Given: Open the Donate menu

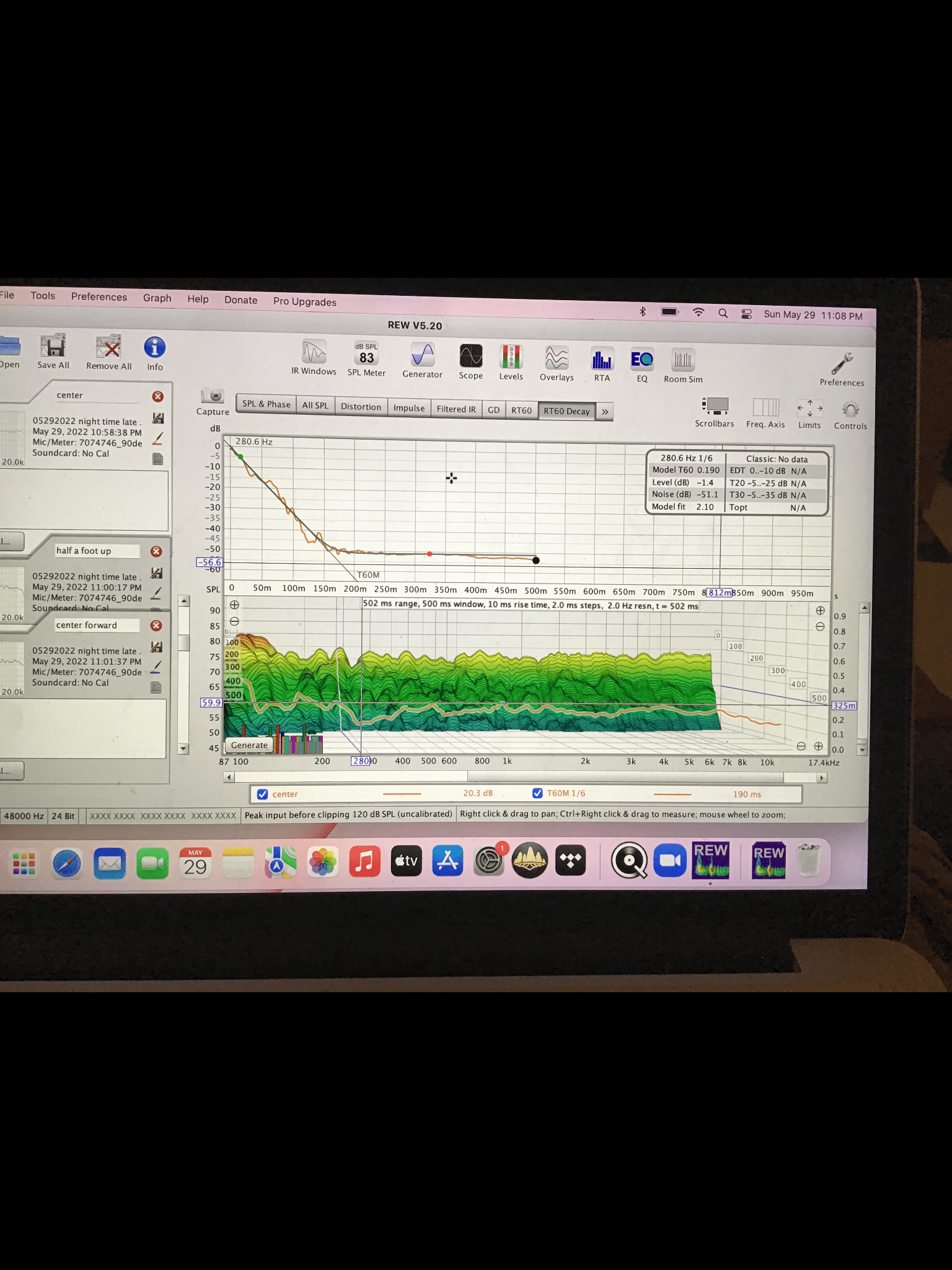Looking at the screenshot, I should 241,300.
